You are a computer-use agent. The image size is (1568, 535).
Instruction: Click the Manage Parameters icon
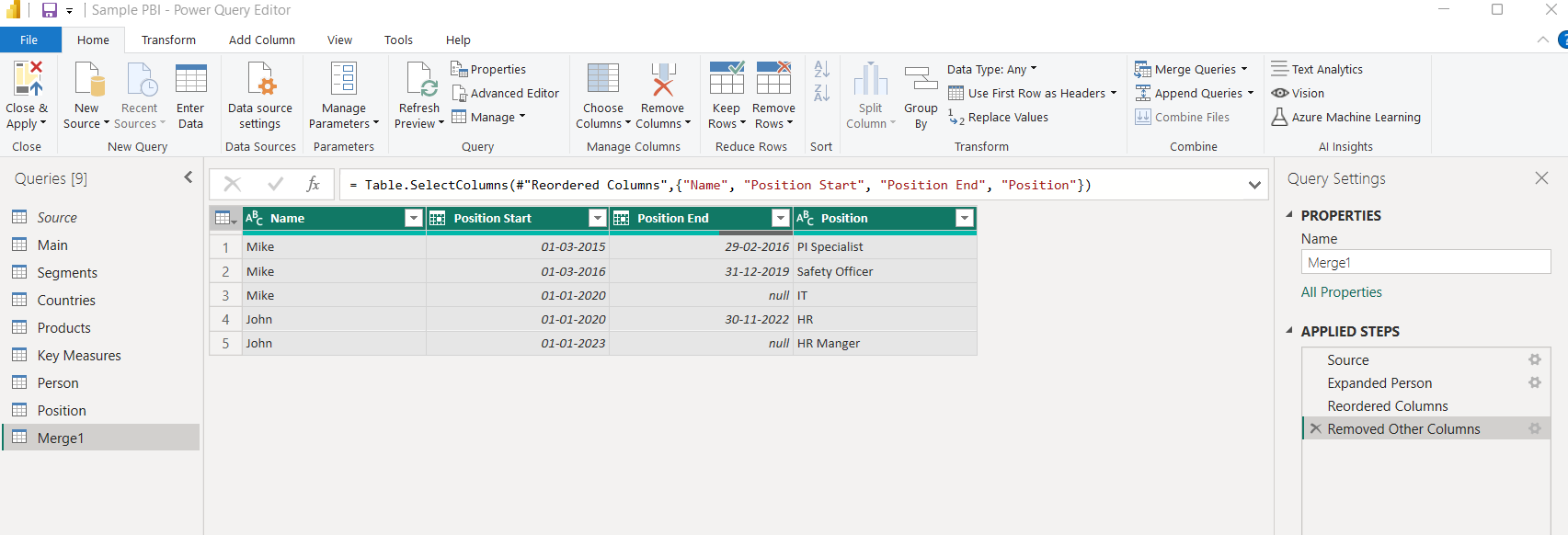tap(344, 79)
